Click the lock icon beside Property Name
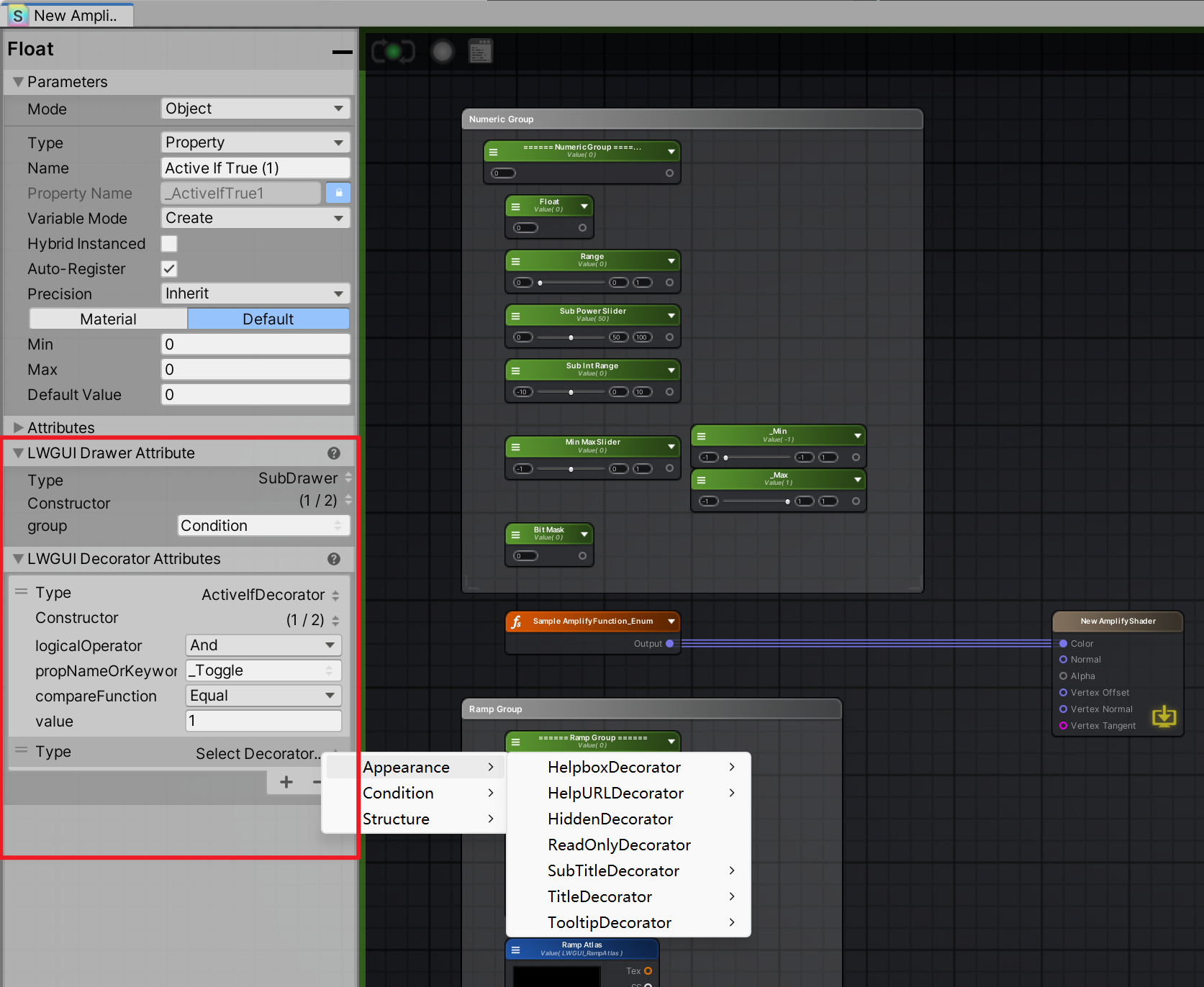 click(338, 193)
